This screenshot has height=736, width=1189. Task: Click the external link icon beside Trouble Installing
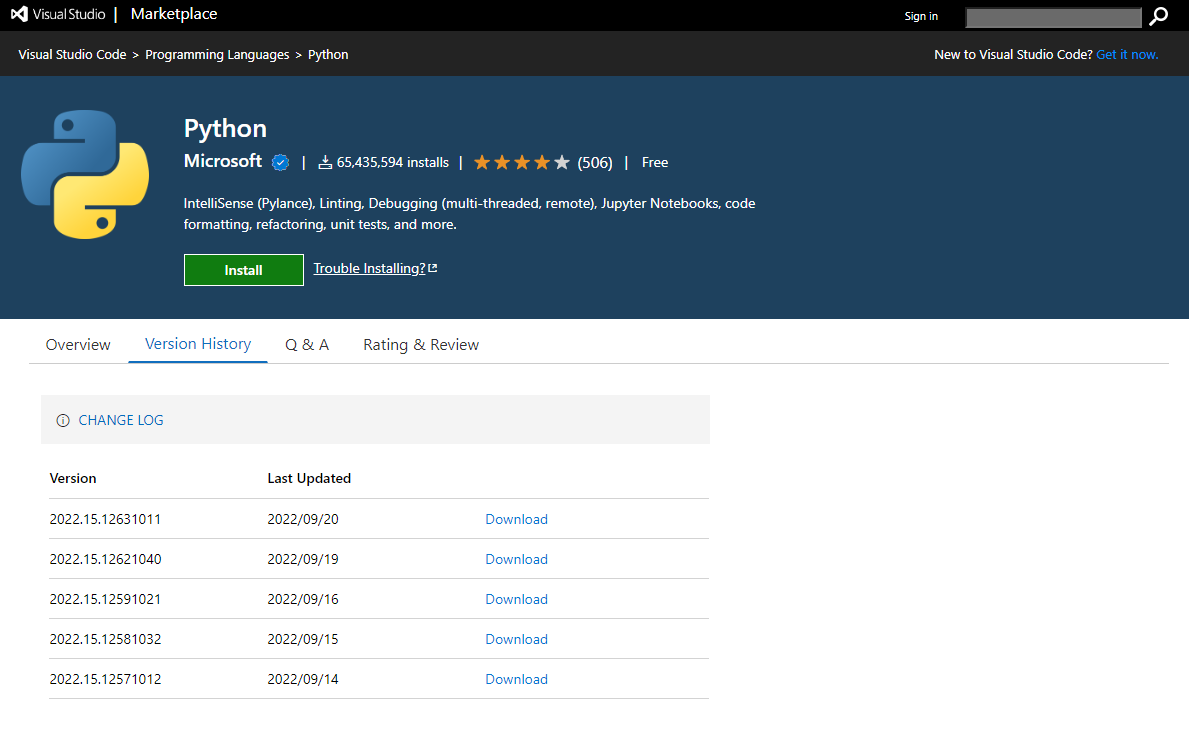tap(433, 268)
